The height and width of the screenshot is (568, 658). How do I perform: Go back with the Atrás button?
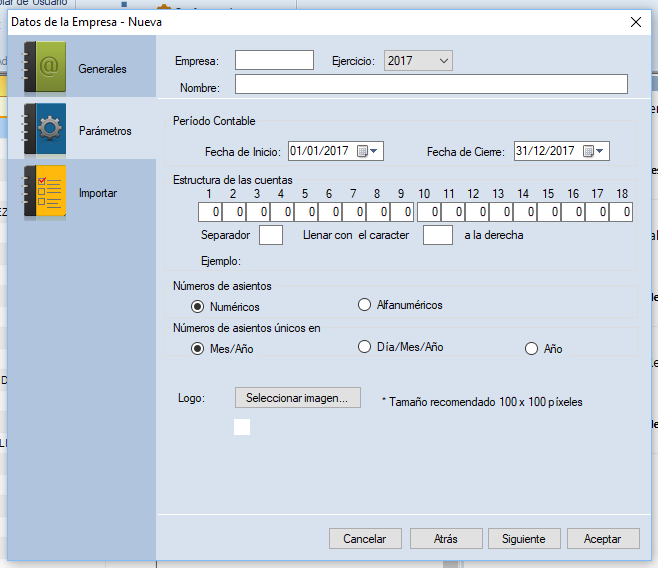(x=446, y=539)
